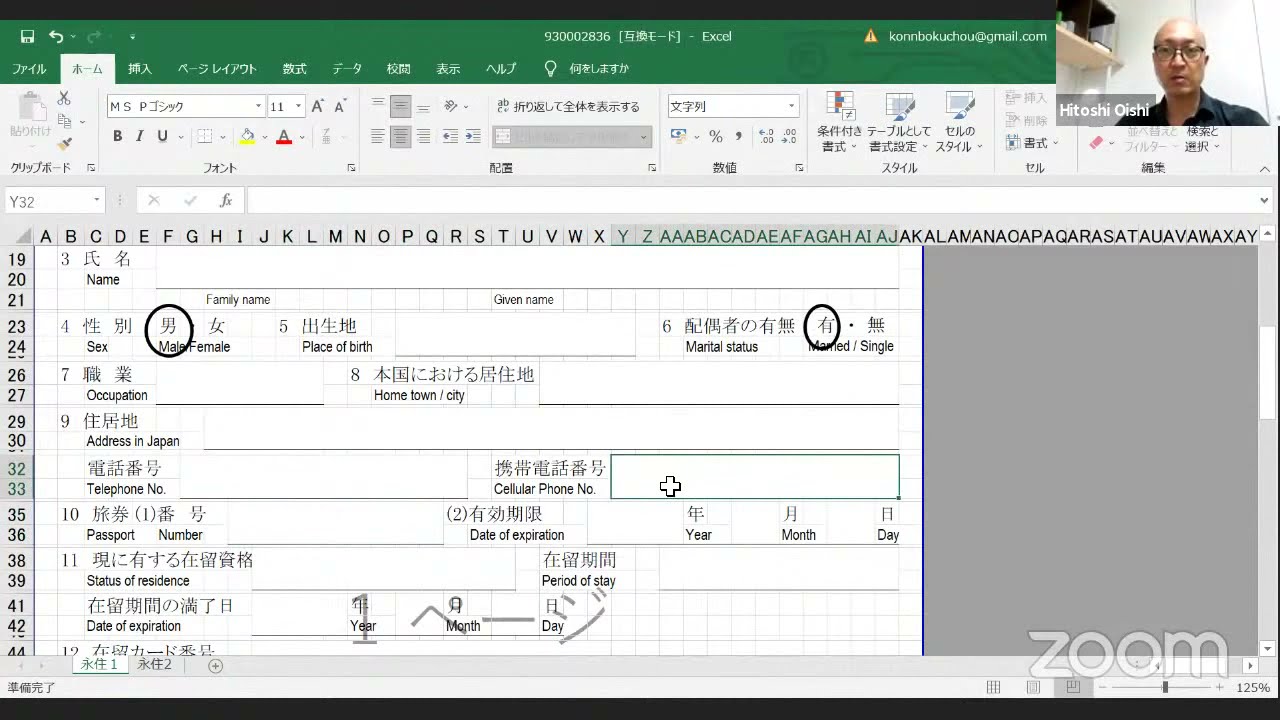
Task: Open the underline style dropdown arrow
Action: [180, 137]
